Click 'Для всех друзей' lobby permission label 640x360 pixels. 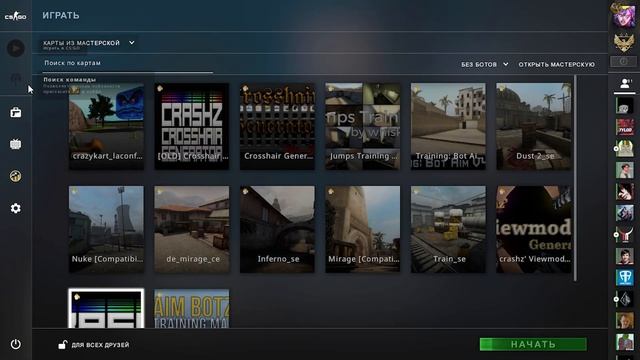[100, 345]
